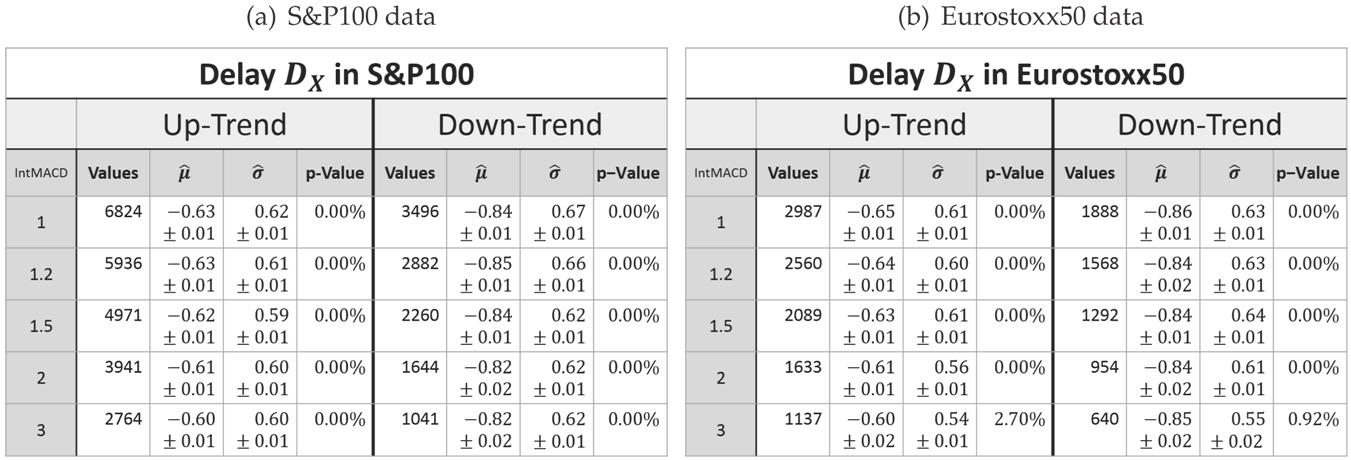Select the Up-Trend header in S&P100 table
The height and width of the screenshot is (460, 1351).
[224, 125]
